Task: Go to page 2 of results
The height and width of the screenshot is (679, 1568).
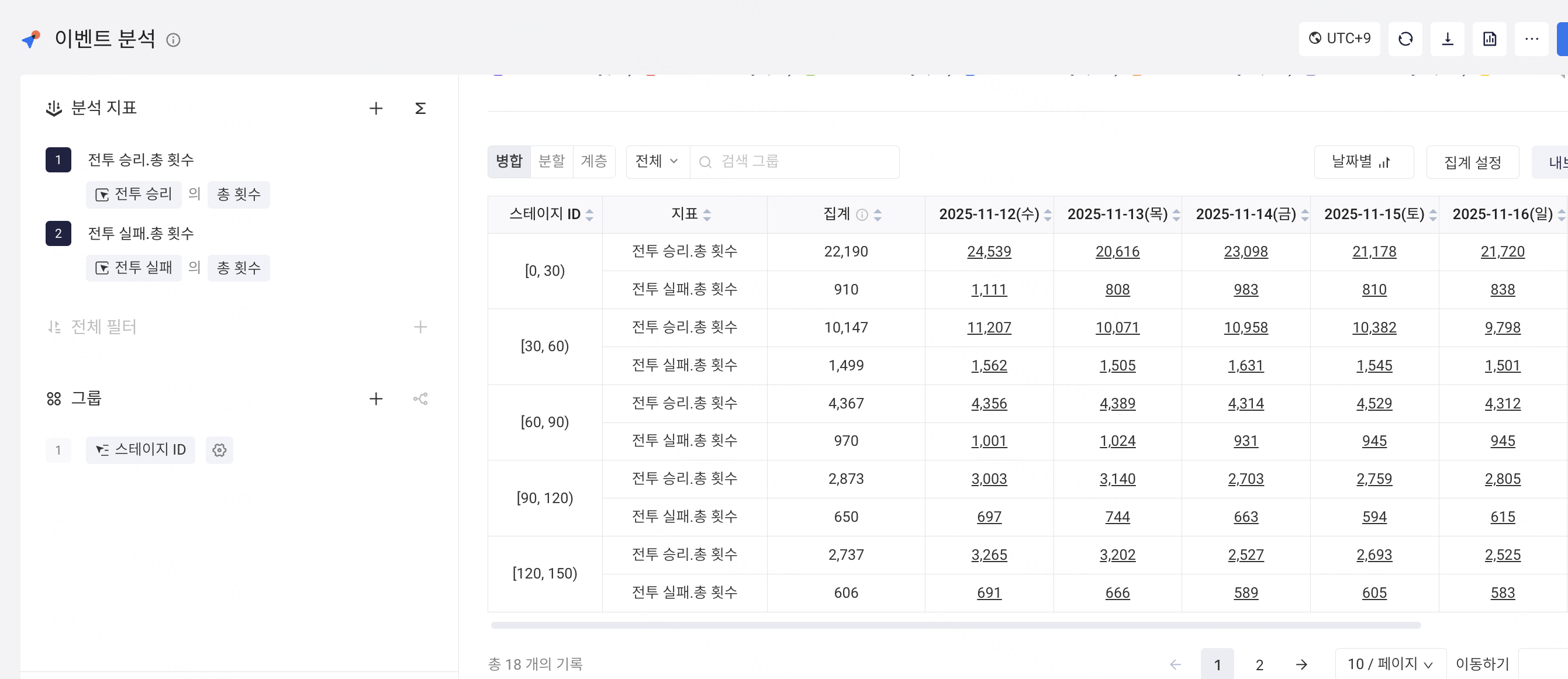Action: 1259,664
